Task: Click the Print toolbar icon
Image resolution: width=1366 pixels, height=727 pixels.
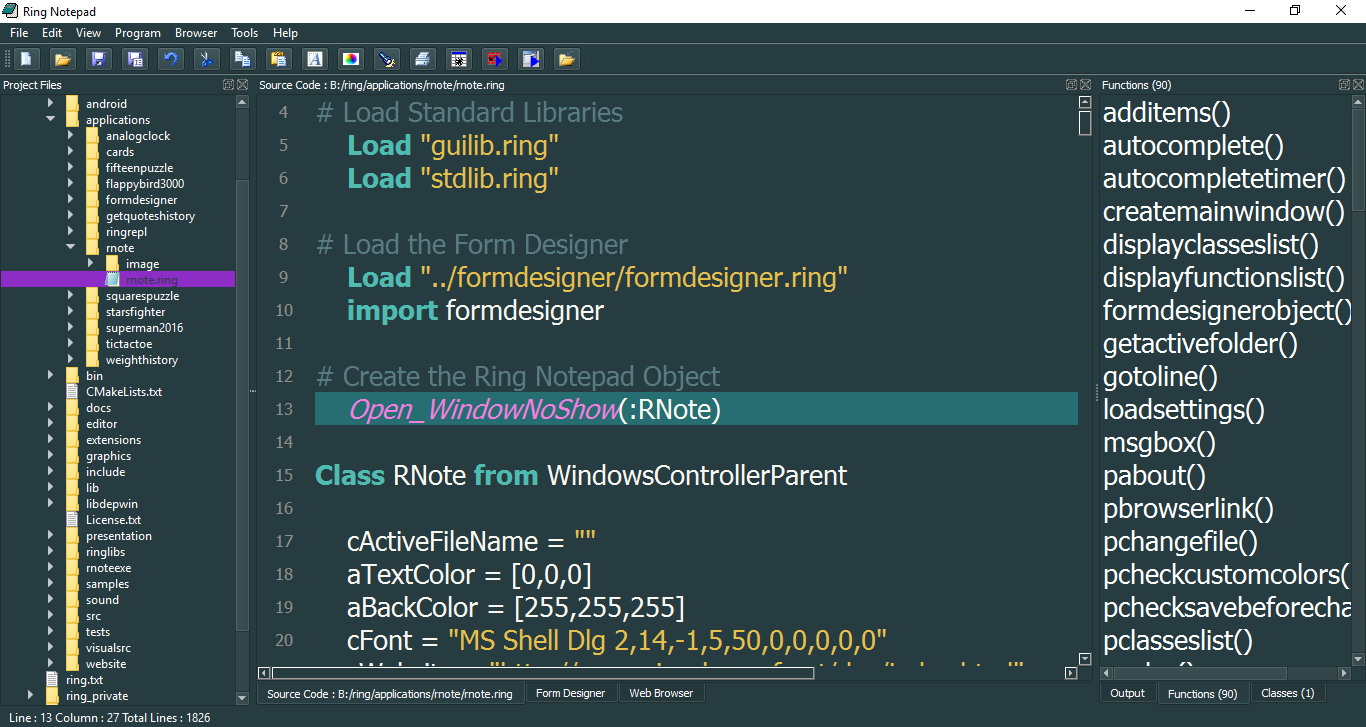Action: (x=423, y=58)
